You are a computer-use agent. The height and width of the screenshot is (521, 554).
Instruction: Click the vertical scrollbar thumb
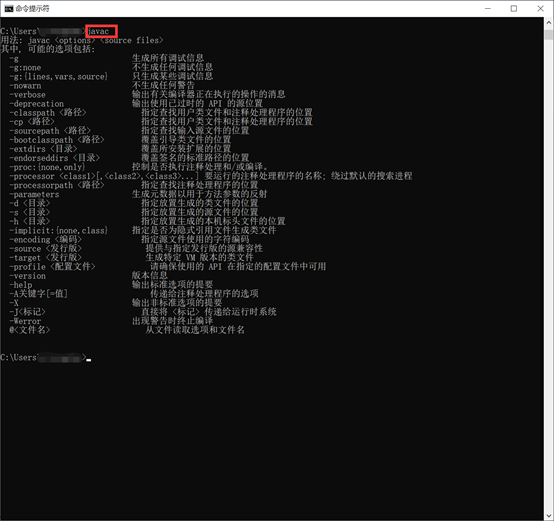click(548, 35)
